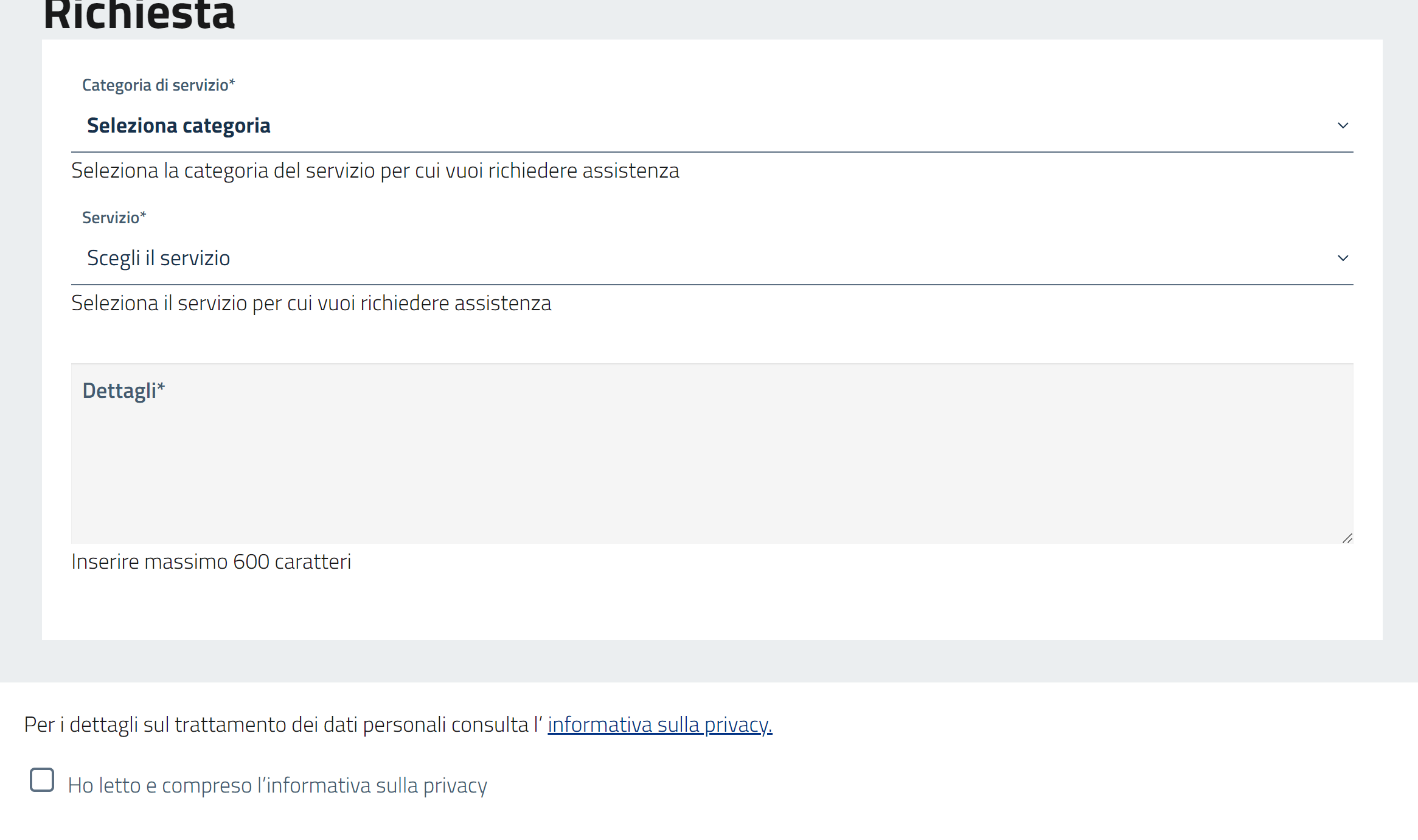Click the "Servizio*" field label
This screenshot has width=1418, height=840.
[114, 218]
